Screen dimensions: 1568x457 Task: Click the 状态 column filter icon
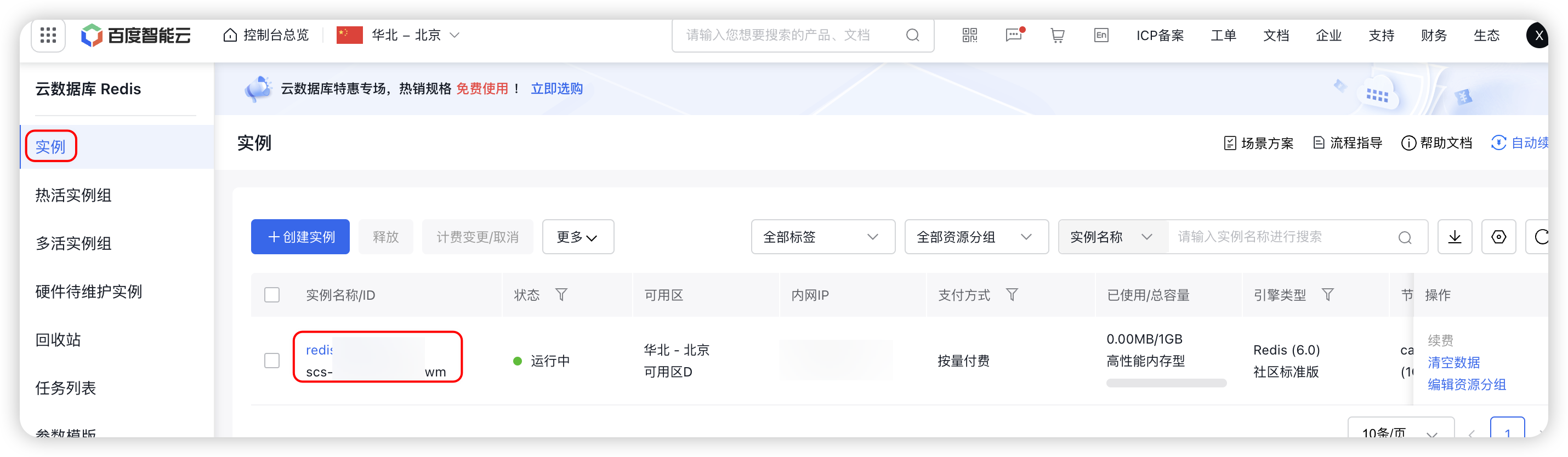561,295
